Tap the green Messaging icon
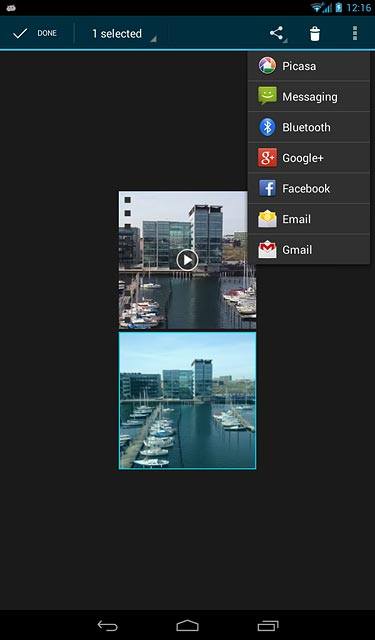Viewport: 375px width, 640px height. [x=267, y=96]
